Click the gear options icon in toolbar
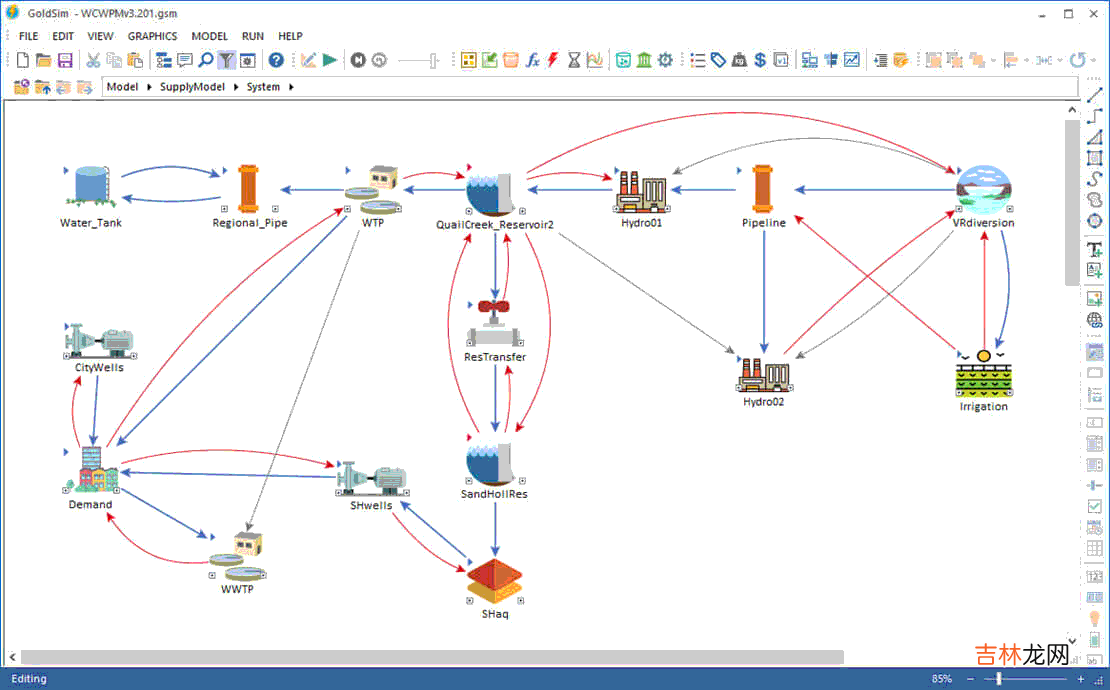Image resolution: width=1110 pixels, height=690 pixels. pos(665,60)
